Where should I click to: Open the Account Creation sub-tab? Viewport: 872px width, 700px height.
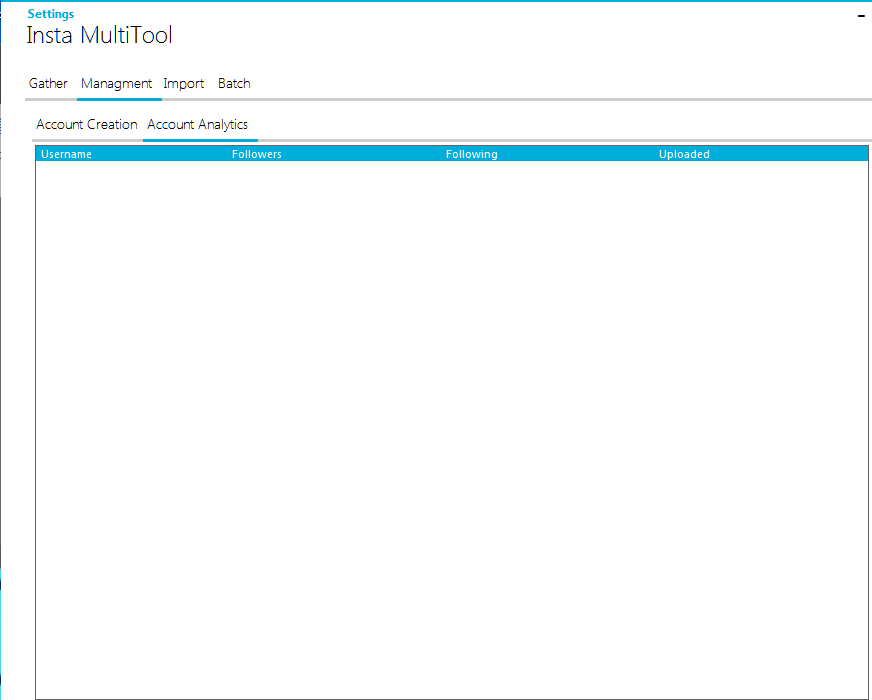pyautogui.click(x=87, y=125)
